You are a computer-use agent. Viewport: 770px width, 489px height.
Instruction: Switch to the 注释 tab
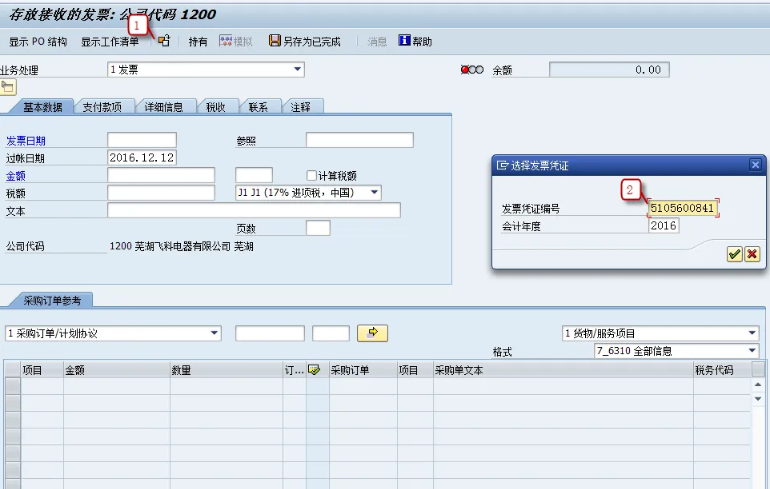[x=301, y=107]
